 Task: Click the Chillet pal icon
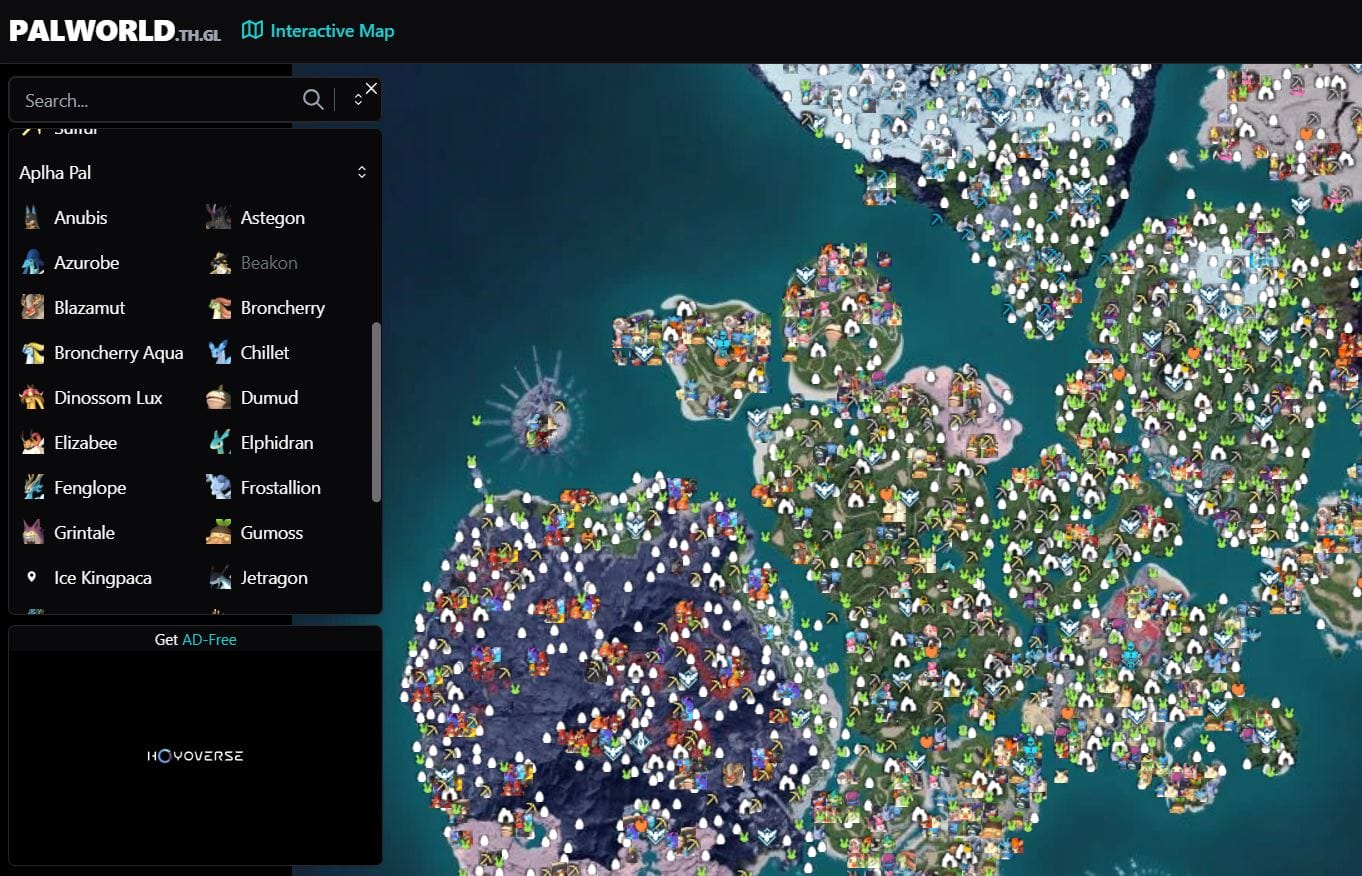[x=219, y=353]
